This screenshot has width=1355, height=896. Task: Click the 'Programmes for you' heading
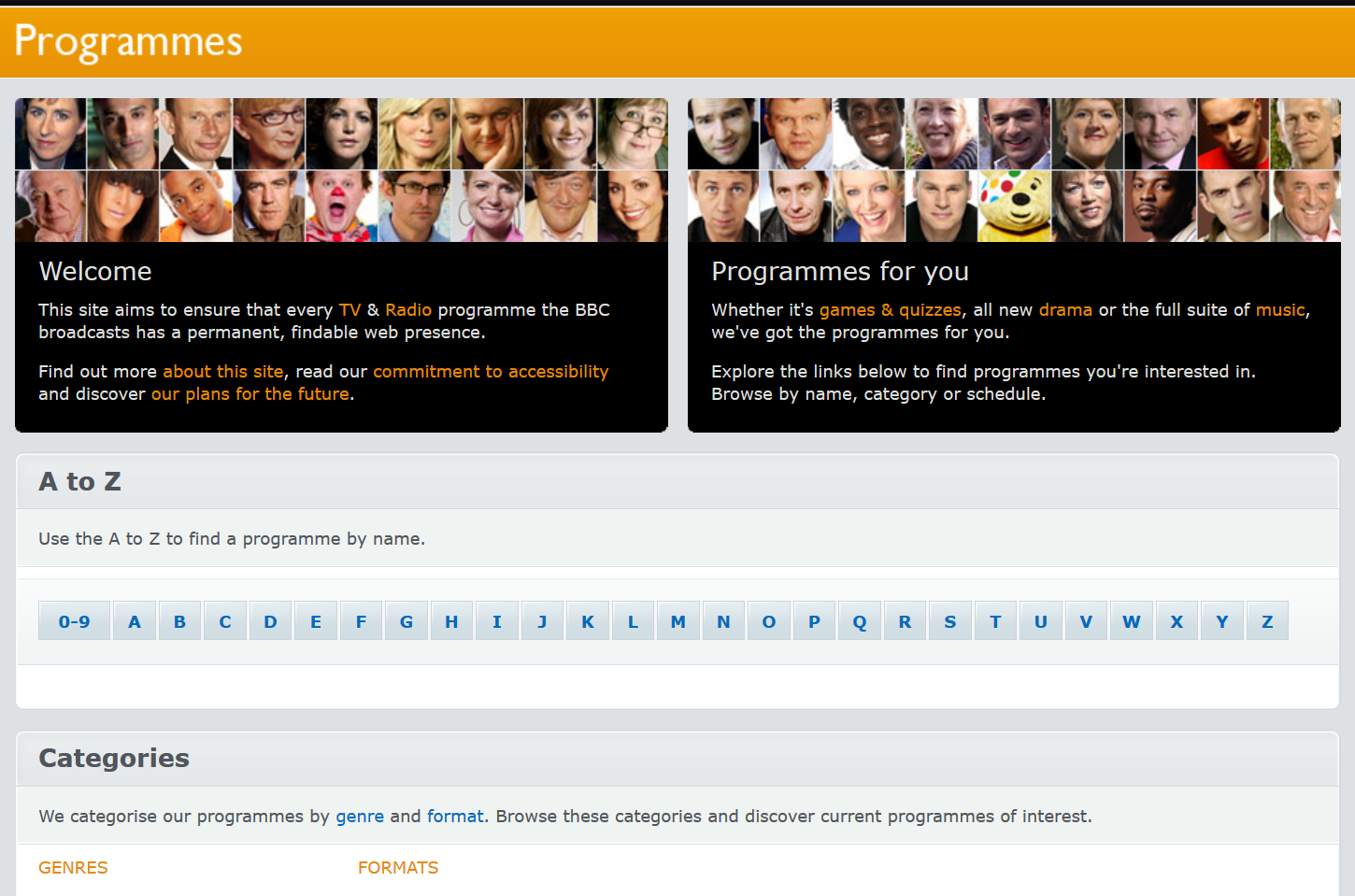tap(840, 272)
